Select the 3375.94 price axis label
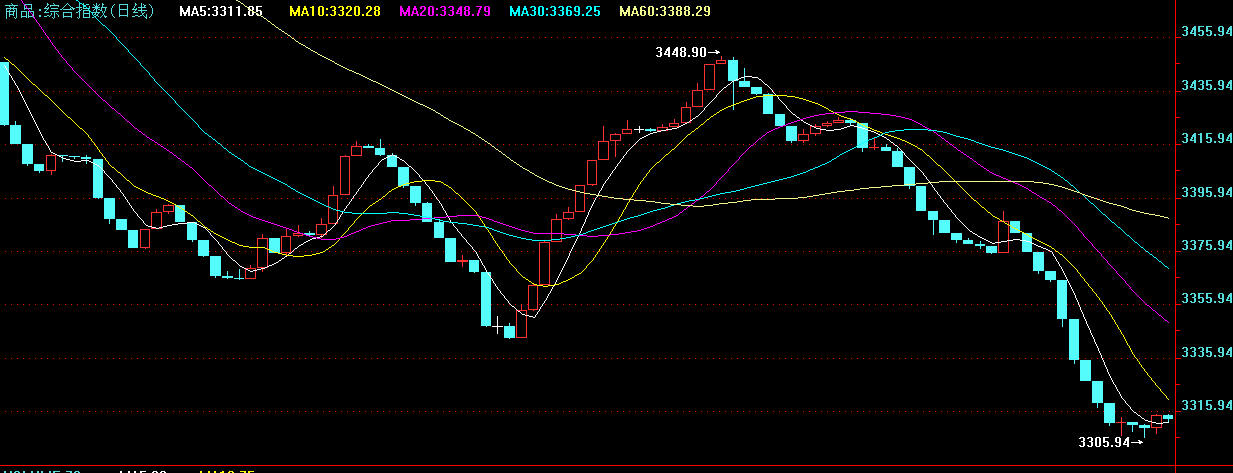 point(1206,245)
